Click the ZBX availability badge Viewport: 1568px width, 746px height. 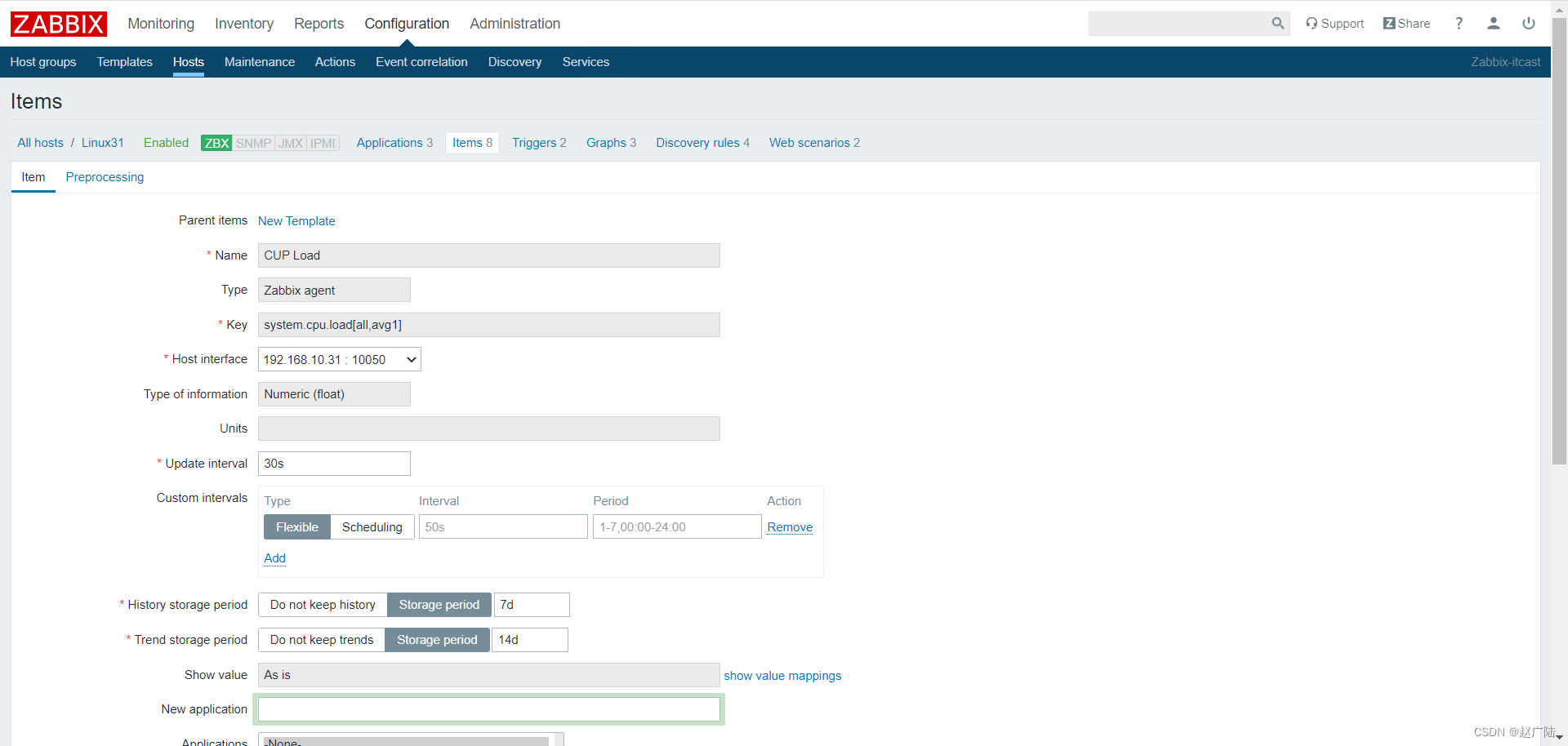click(216, 143)
